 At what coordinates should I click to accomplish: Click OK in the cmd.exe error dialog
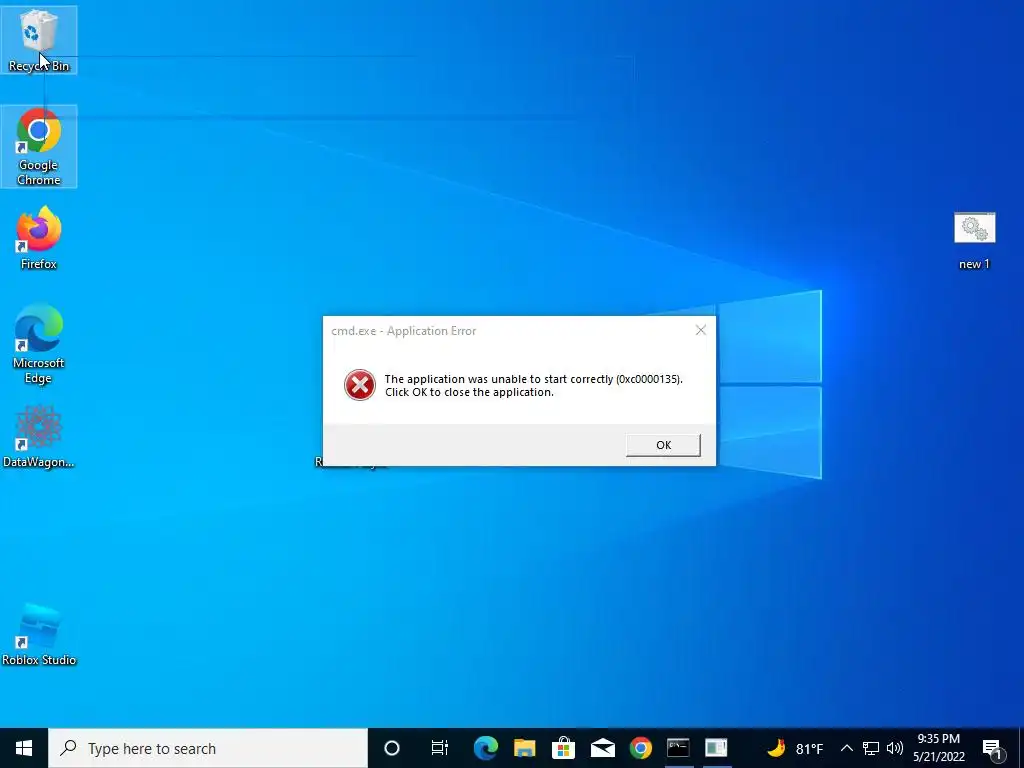click(663, 445)
